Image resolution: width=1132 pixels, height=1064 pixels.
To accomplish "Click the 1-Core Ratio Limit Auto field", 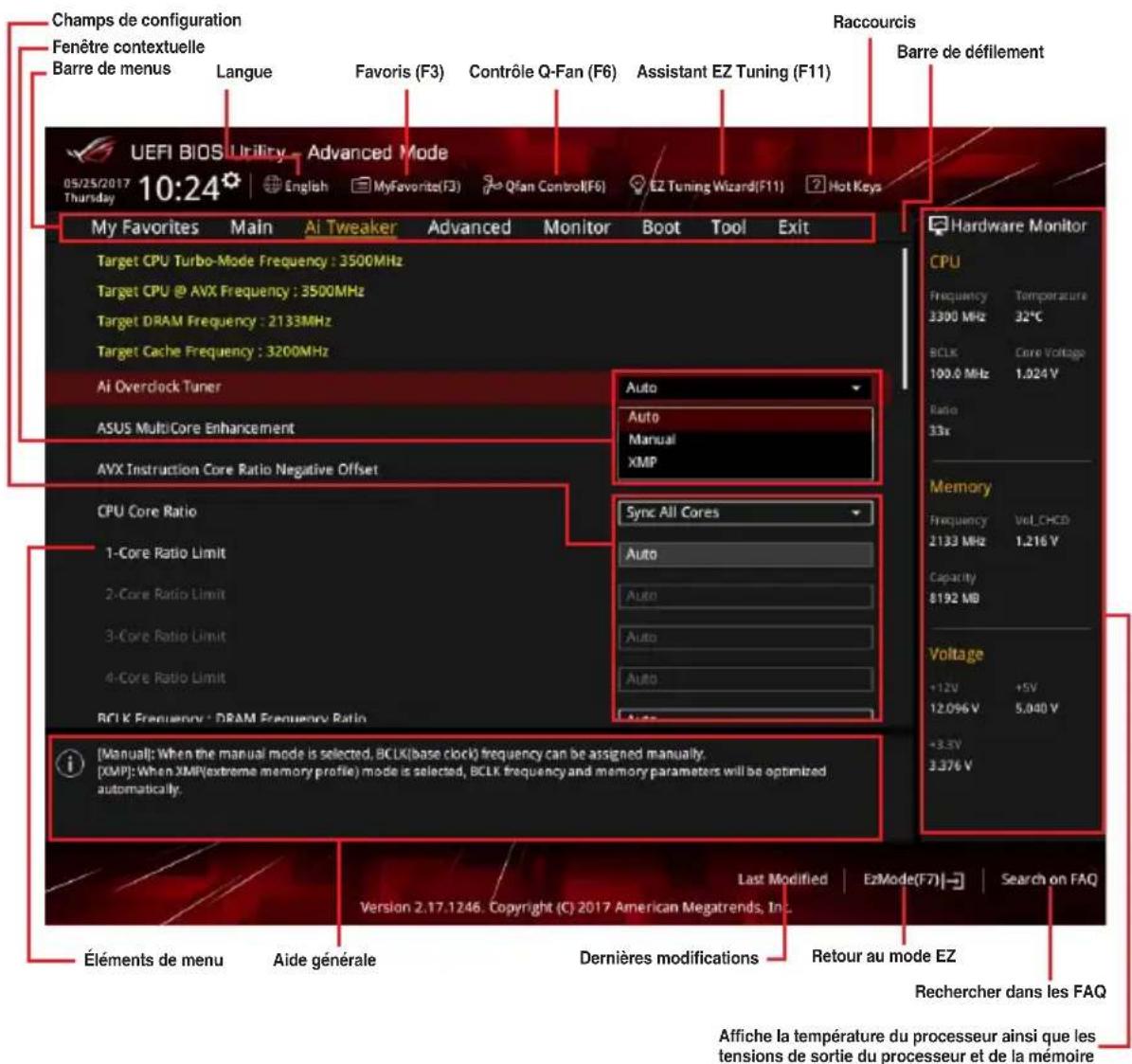I will [x=746, y=554].
